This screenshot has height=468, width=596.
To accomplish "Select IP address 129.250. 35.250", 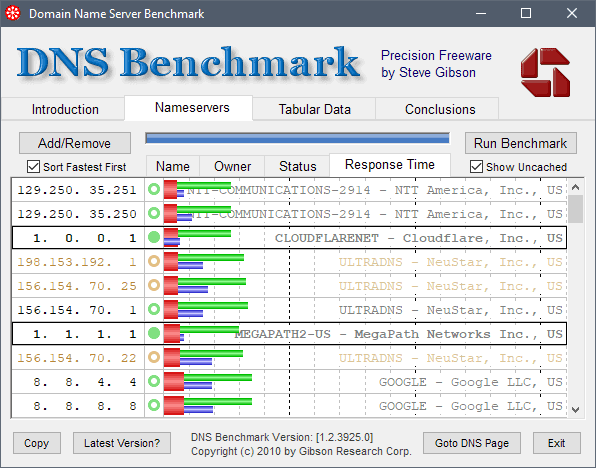I will 77,214.
